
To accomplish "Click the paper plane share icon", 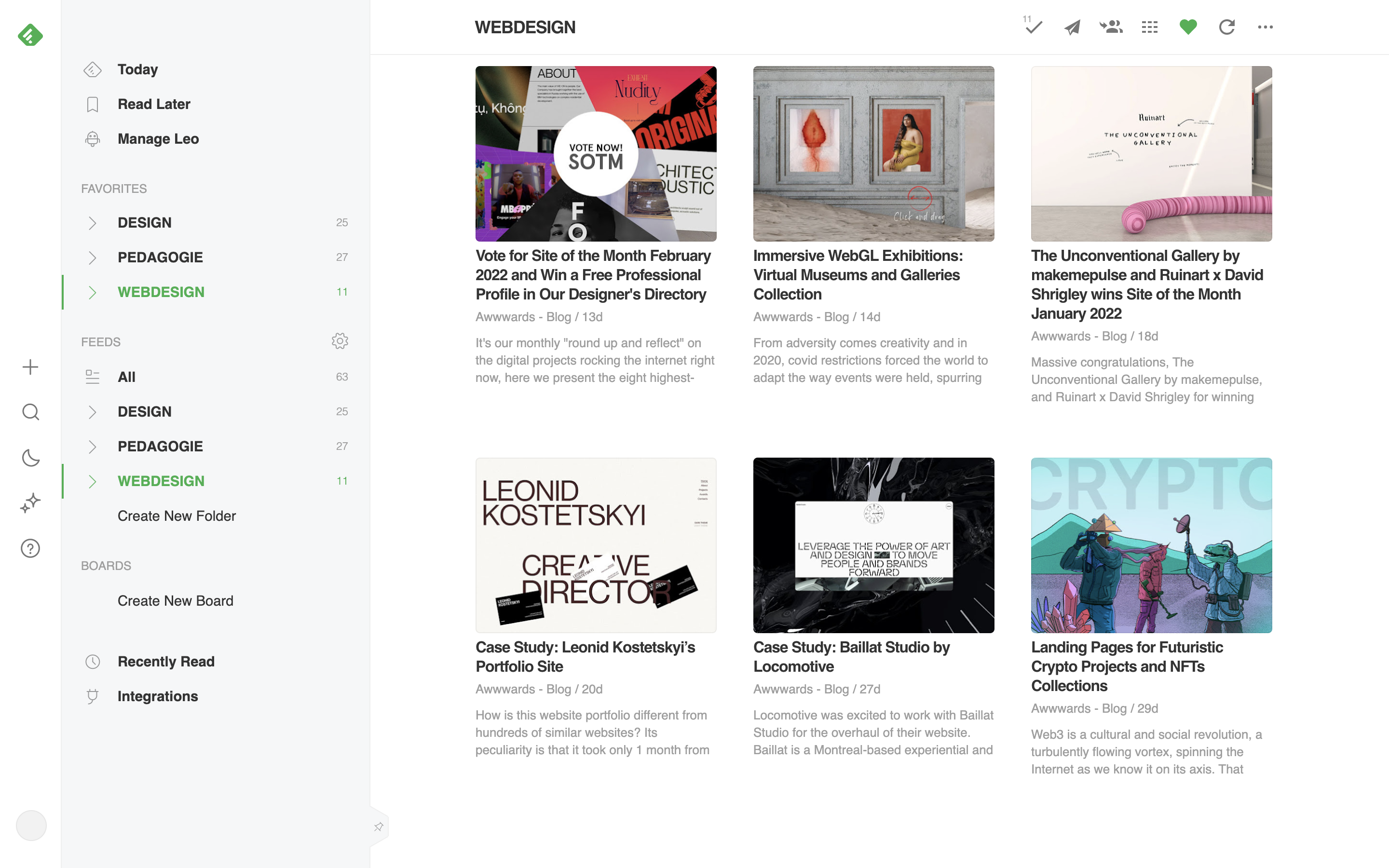I will [x=1072, y=27].
